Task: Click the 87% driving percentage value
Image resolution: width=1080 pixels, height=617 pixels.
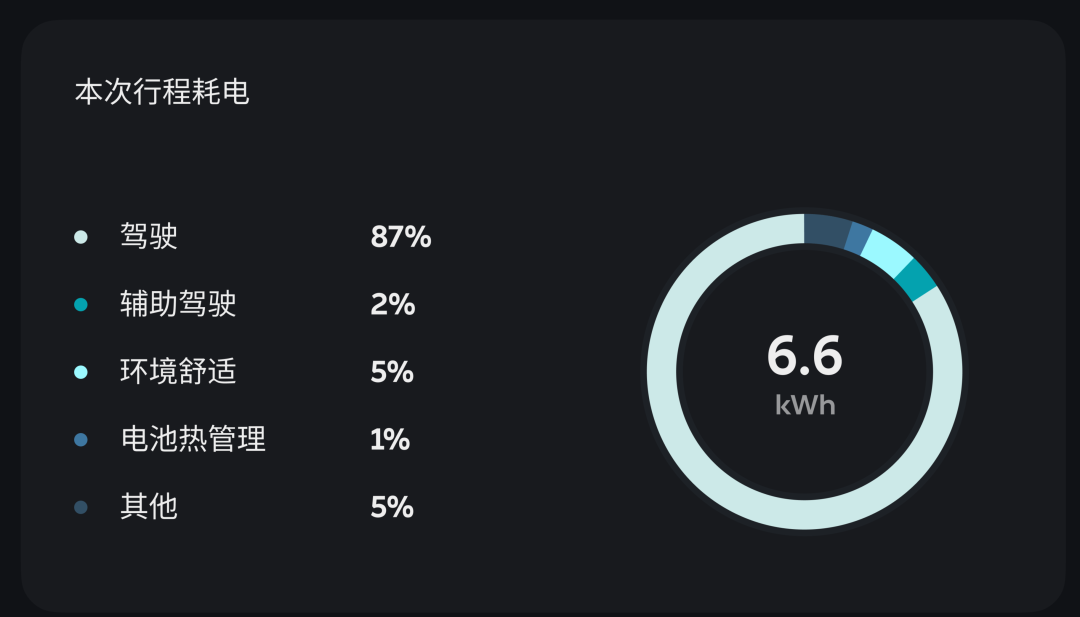Action: coord(400,237)
